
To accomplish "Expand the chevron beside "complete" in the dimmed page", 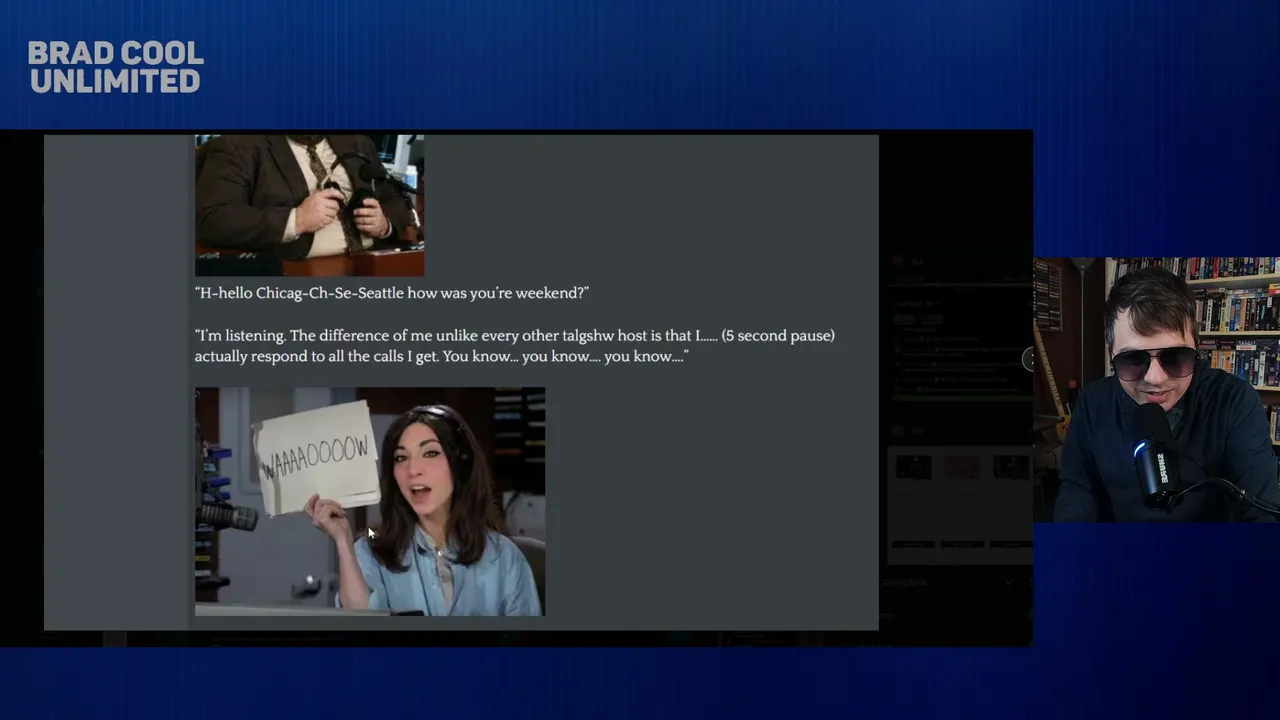I will click(x=1008, y=582).
